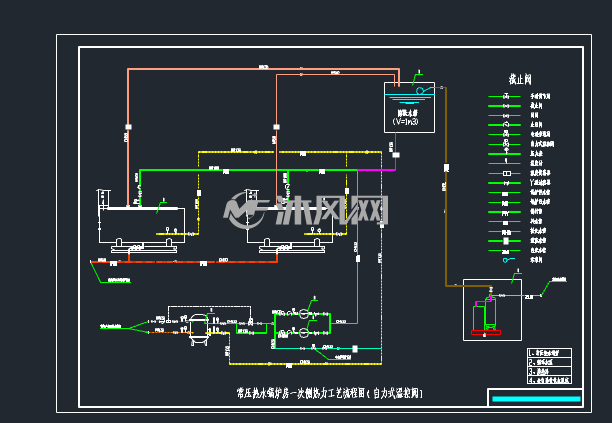Select the left hot water boiler body

[x=142, y=225]
